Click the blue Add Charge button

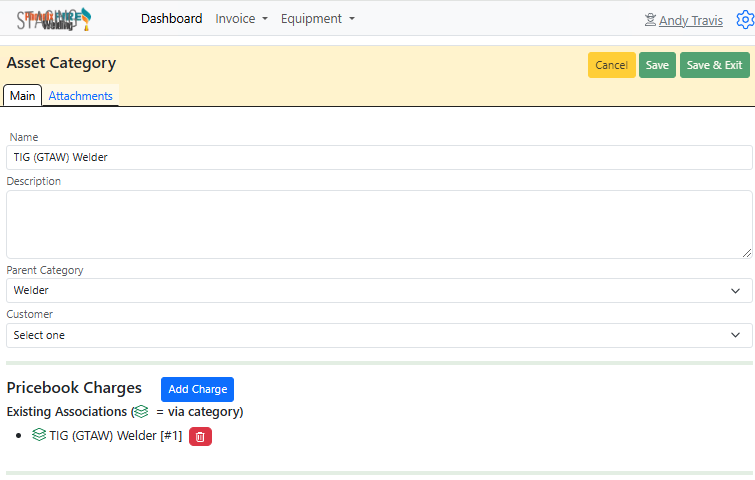tap(197, 389)
